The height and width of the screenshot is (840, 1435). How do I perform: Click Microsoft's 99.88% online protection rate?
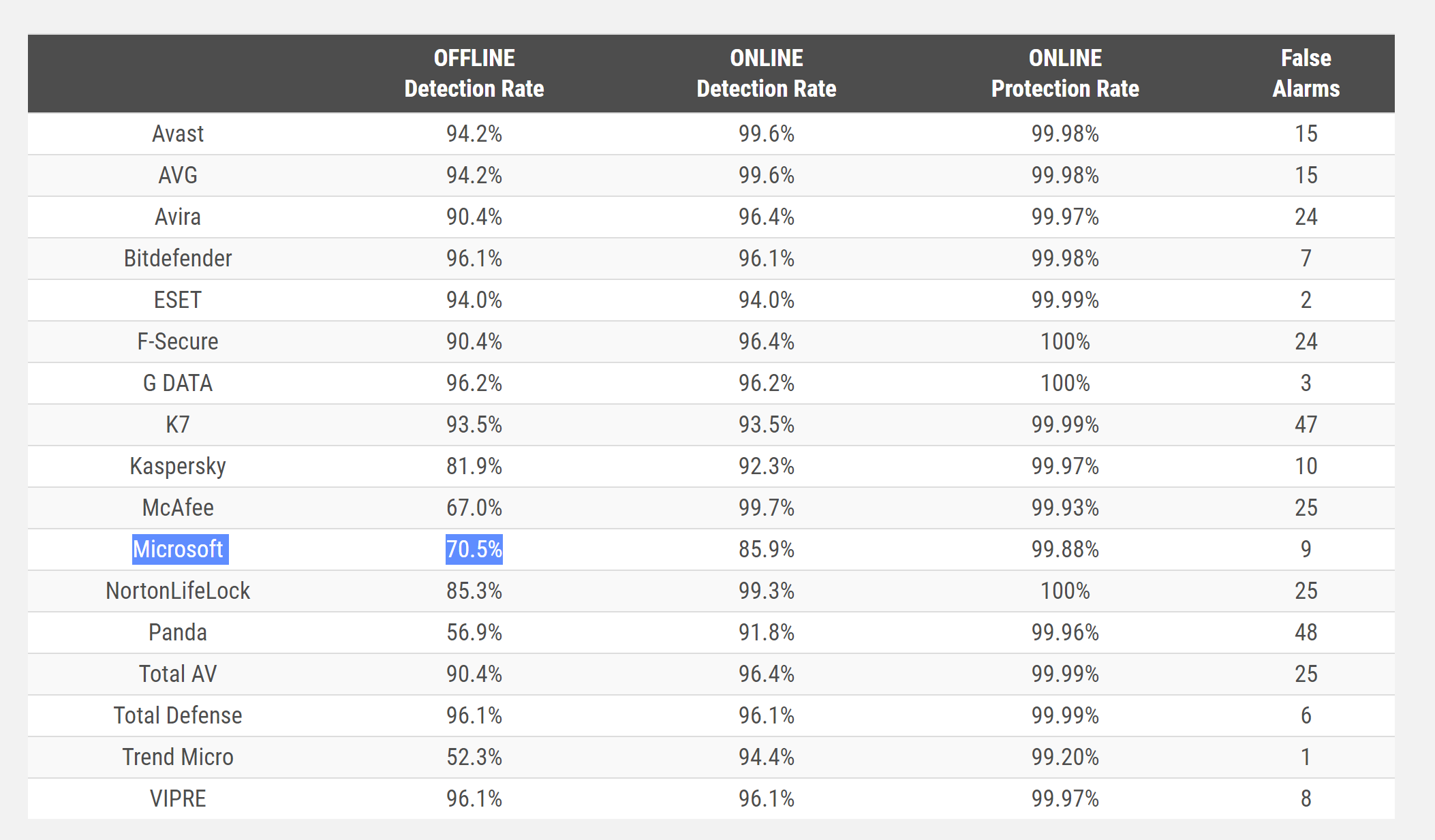pos(1064,549)
